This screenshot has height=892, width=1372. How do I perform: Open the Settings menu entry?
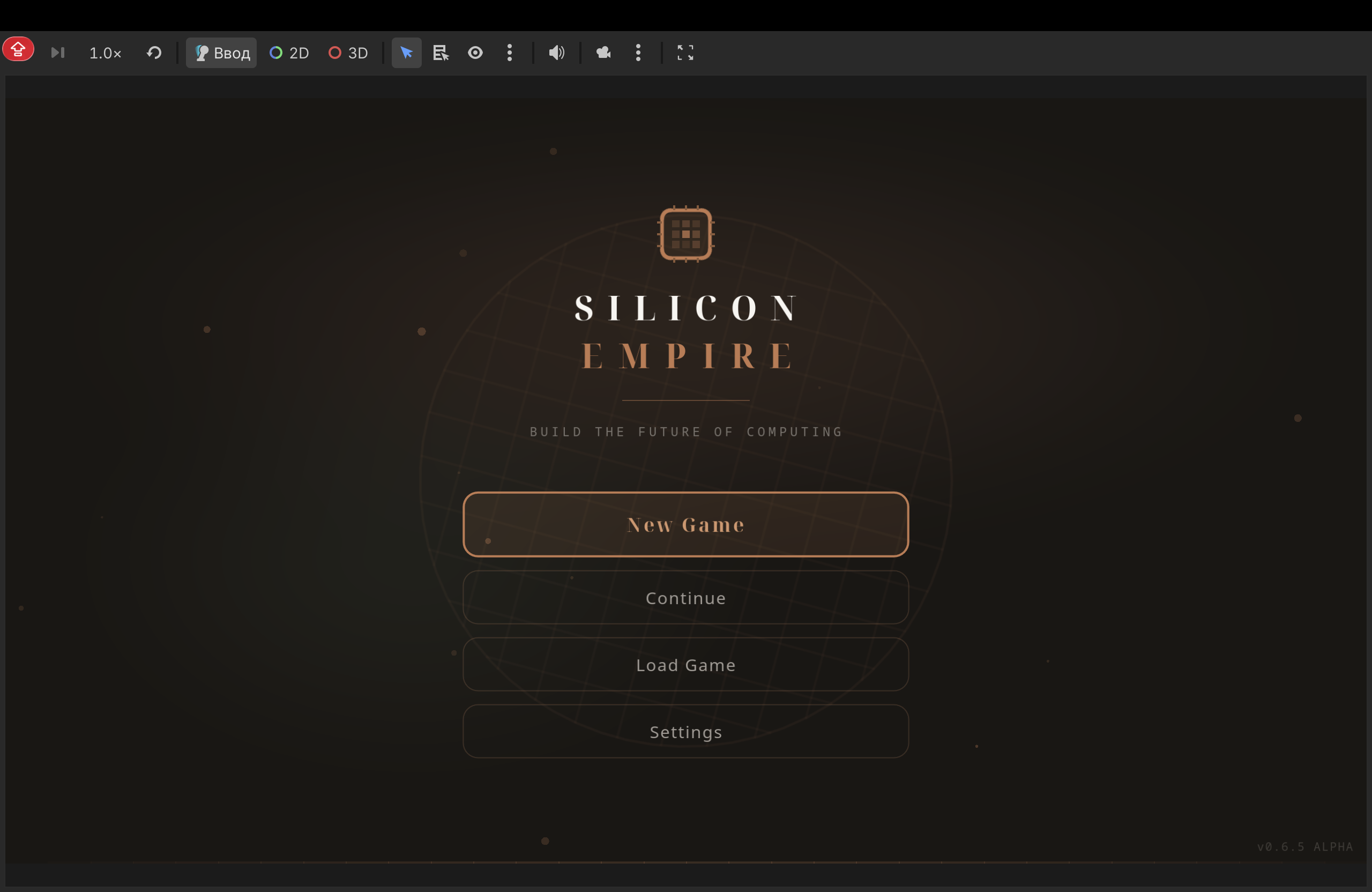685,732
